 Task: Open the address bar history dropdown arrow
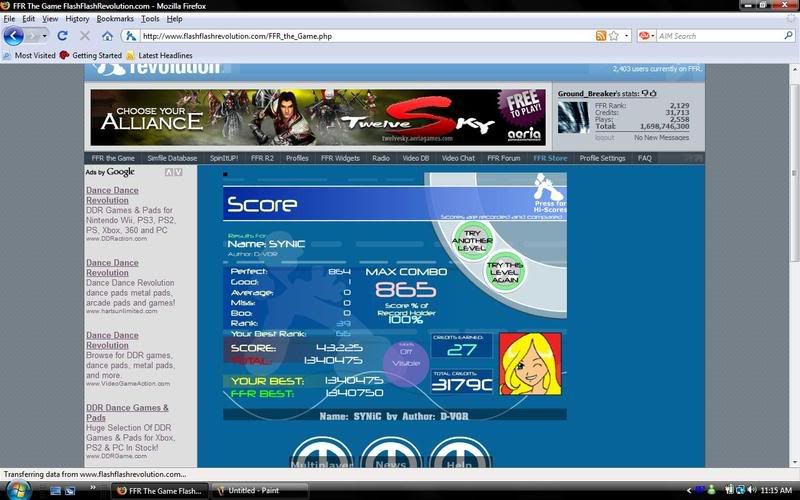click(x=626, y=36)
